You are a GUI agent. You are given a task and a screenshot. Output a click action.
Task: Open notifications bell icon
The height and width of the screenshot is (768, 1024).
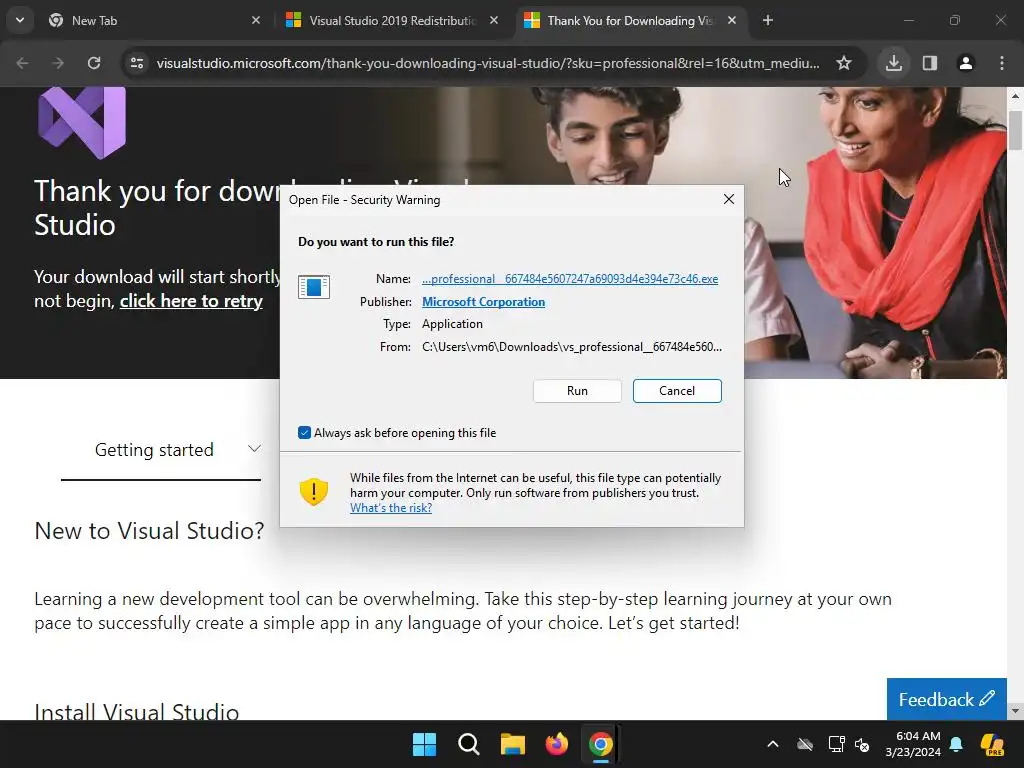click(x=956, y=744)
